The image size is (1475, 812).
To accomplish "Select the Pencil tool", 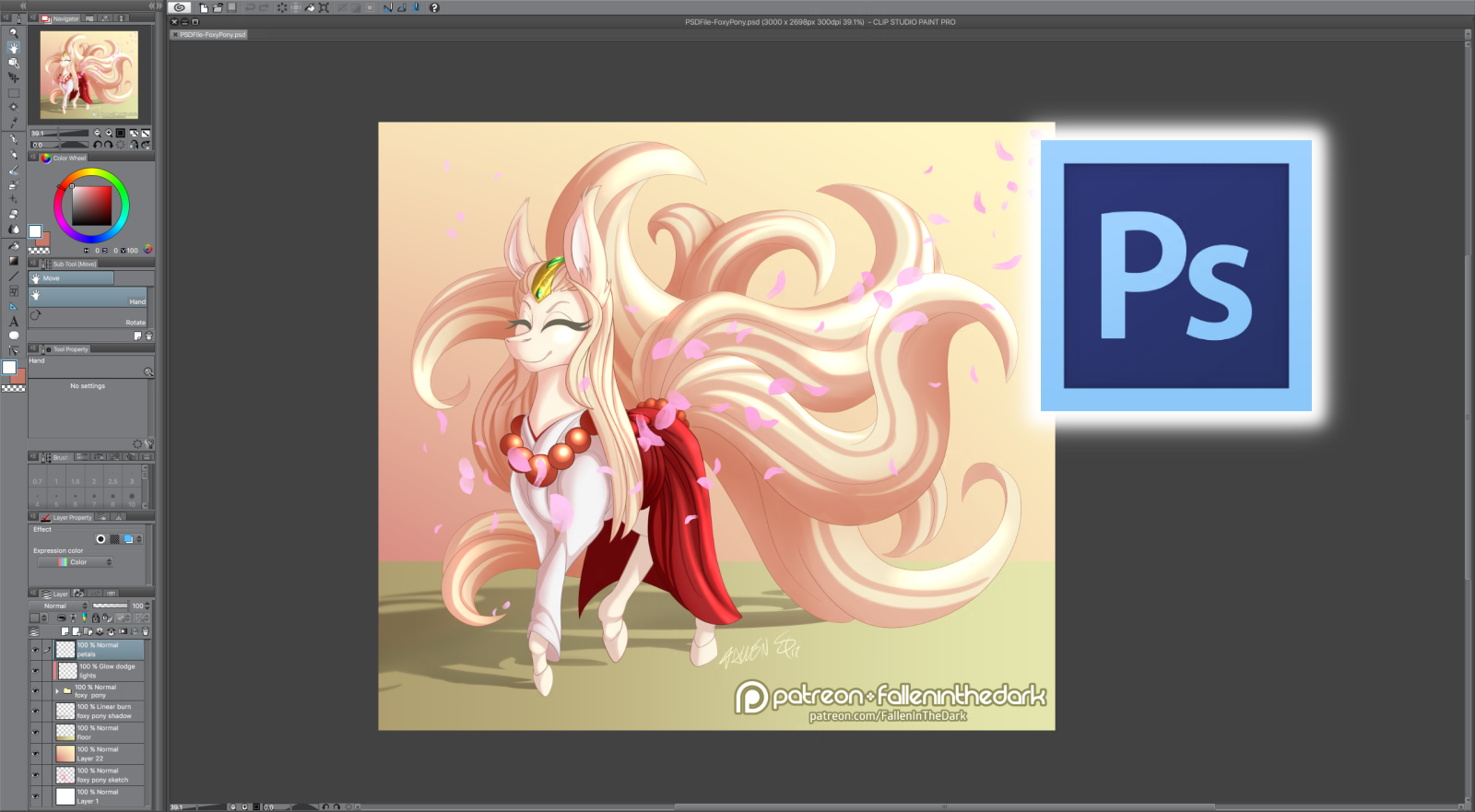I will [x=13, y=155].
